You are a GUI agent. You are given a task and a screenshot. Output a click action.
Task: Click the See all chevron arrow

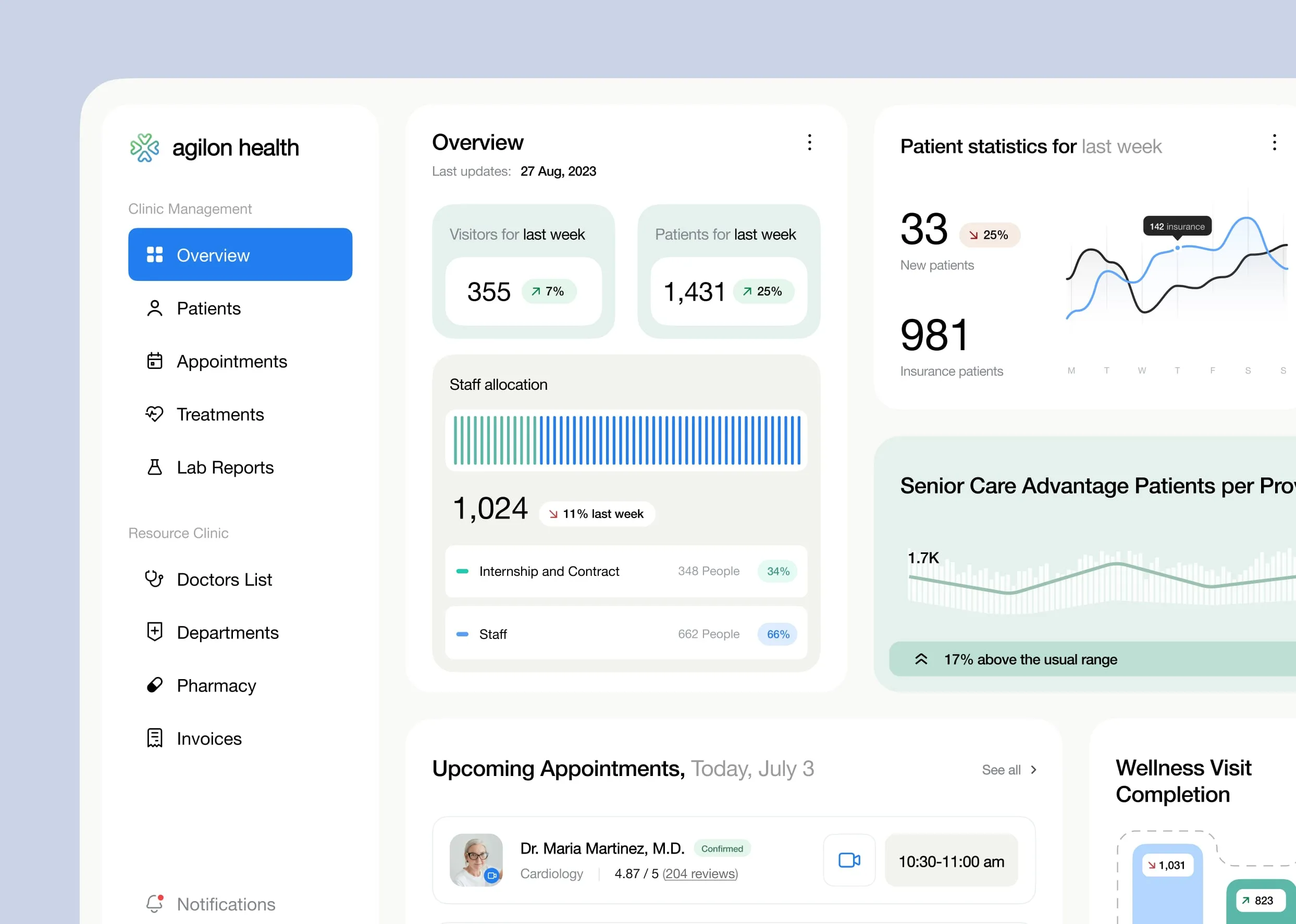click(x=1034, y=770)
